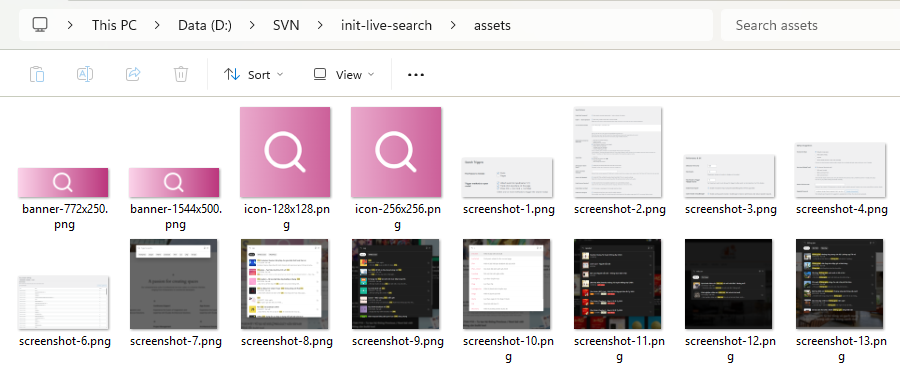Select the screenshot-9.png thumbnail
This screenshot has width=900, height=378.
396,284
